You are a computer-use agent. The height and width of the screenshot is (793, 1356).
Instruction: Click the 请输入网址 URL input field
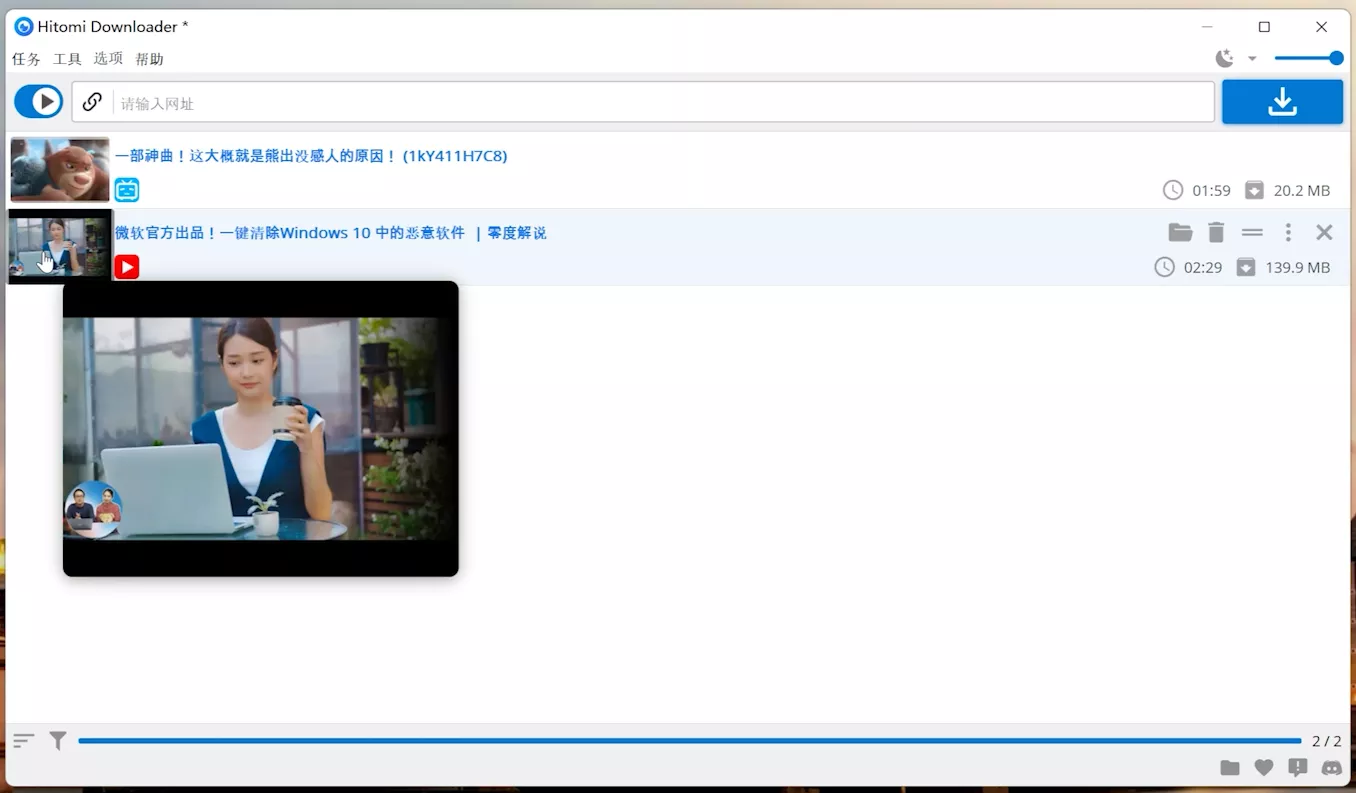tap(660, 103)
